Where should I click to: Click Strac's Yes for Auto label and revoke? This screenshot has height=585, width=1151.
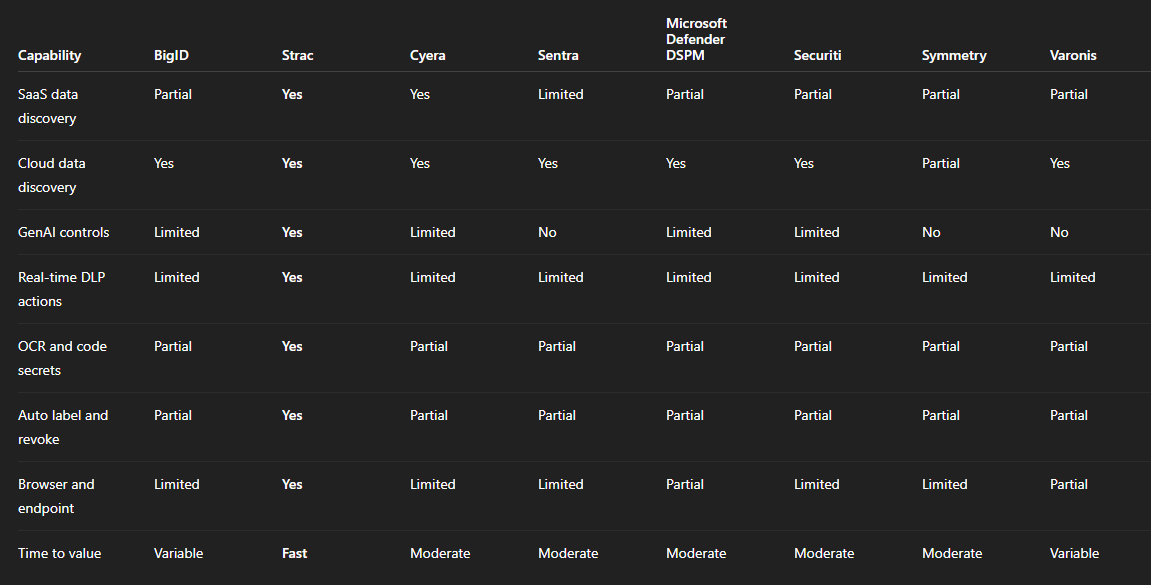point(291,415)
